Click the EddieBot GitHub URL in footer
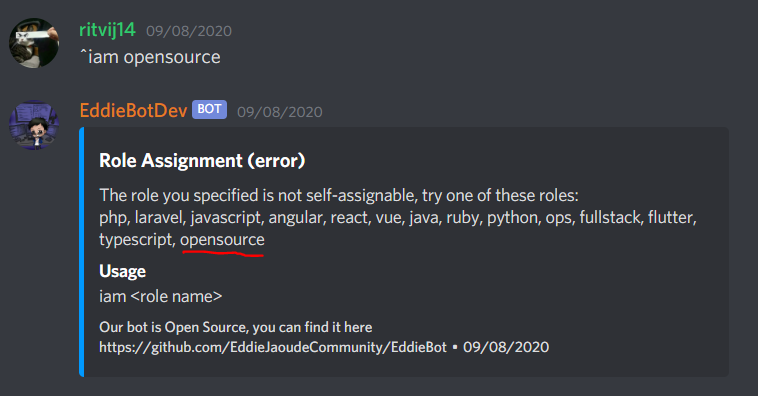Screen dimensions: 758x396 [273, 347]
